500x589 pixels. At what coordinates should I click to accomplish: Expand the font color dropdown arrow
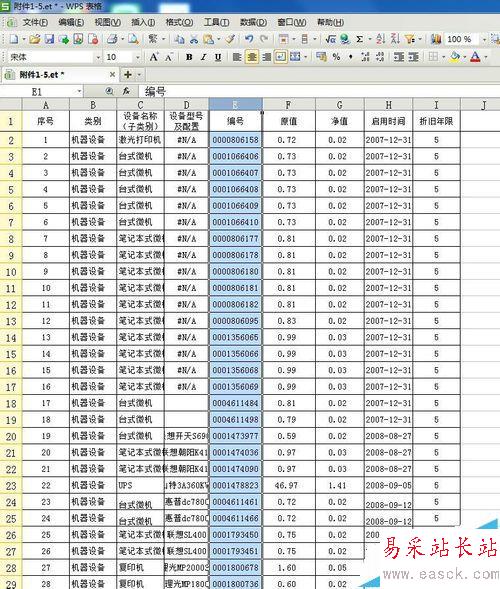(485, 57)
